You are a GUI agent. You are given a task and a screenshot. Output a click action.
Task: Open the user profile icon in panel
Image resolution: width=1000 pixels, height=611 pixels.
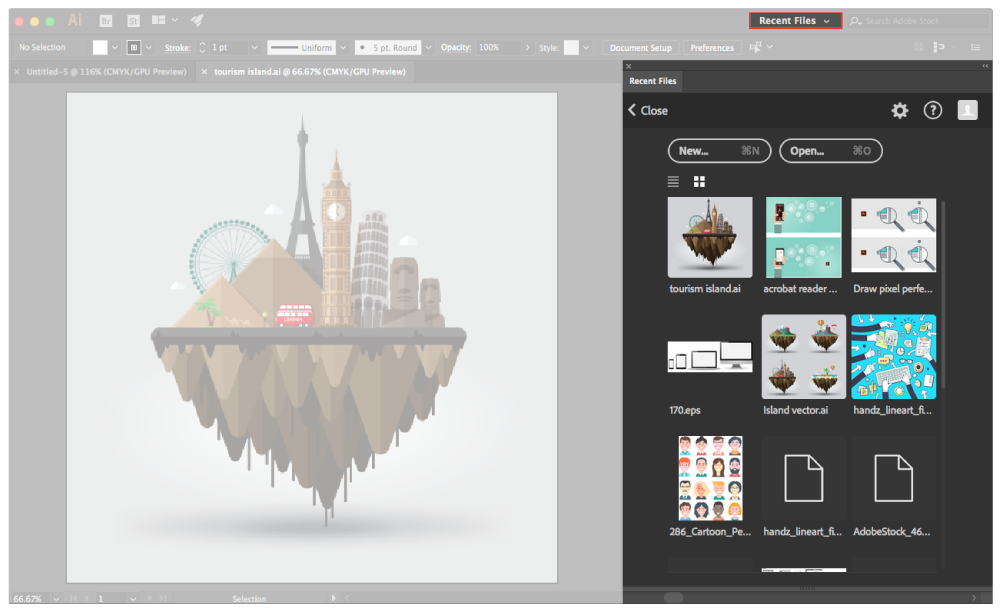pos(967,110)
